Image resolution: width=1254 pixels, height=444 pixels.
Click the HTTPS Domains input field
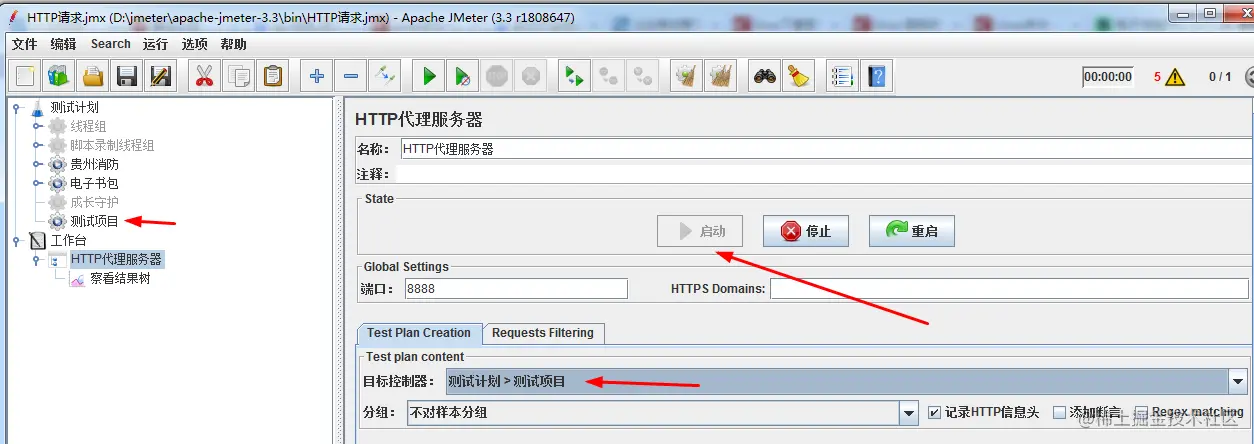coord(1010,289)
